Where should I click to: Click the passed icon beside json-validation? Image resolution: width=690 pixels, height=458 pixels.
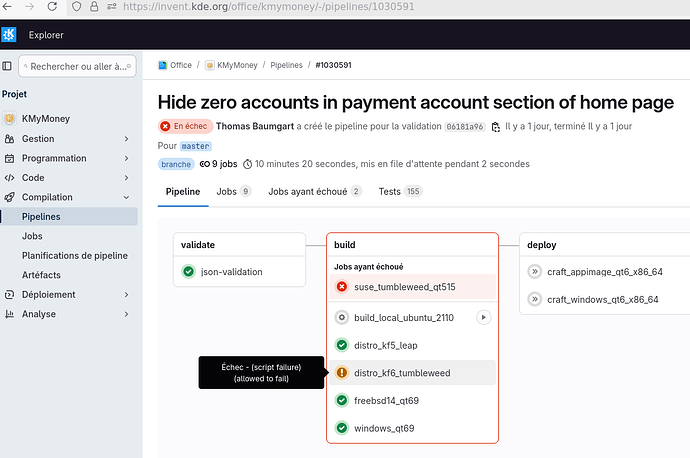[x=188, y=271]
